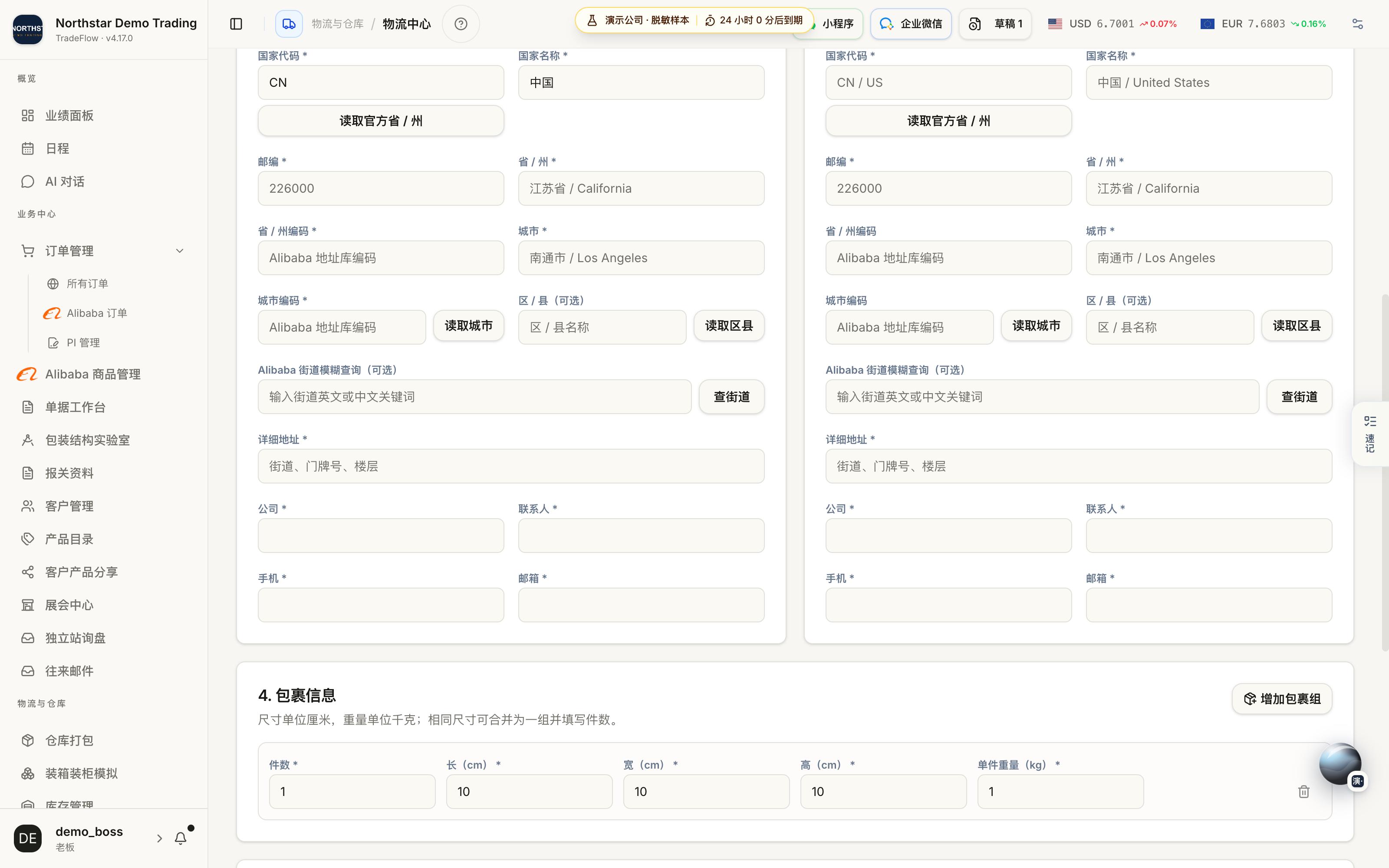Viewport: 1389px width, 868px height.
Task: Click the 小程序 button
Action: click(837, 23)
